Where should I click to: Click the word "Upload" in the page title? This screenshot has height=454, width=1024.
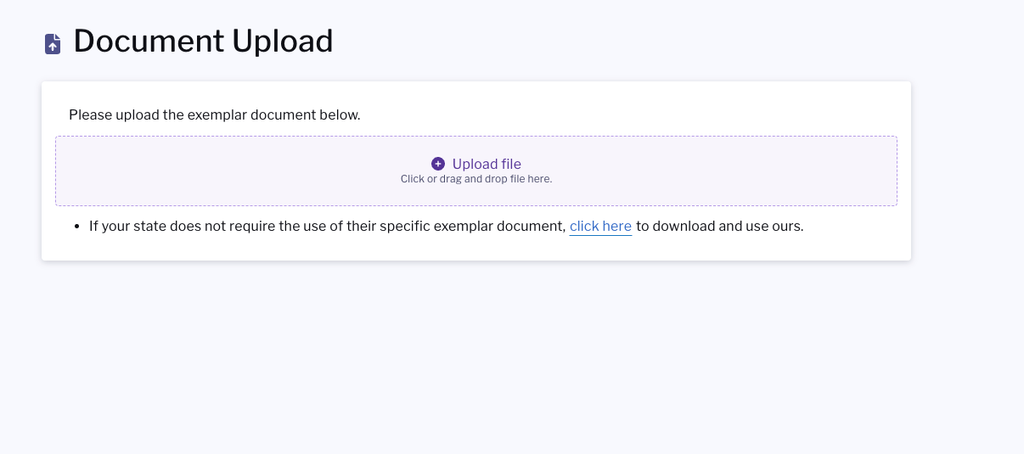[x=283, y=41]
